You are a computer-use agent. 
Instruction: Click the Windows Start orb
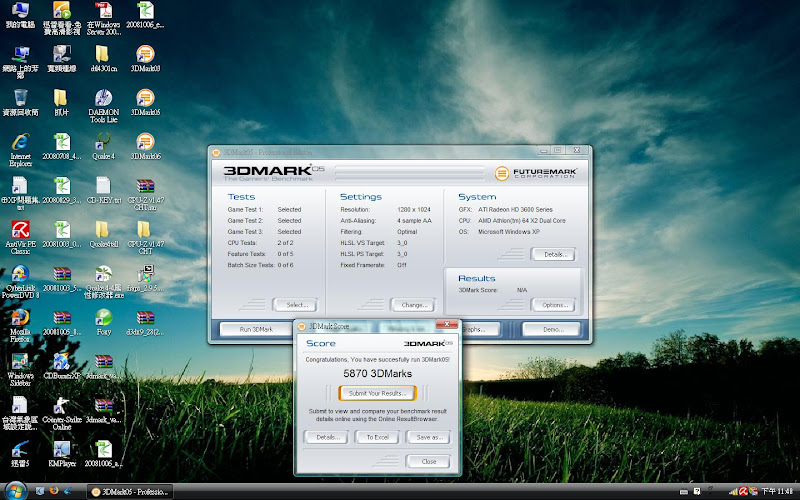coord(13,491)
